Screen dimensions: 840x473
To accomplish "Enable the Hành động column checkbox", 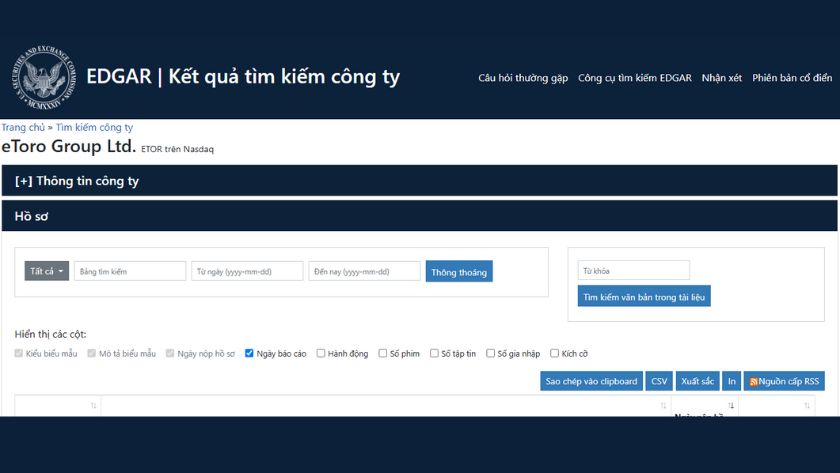I will click(321, 353).
